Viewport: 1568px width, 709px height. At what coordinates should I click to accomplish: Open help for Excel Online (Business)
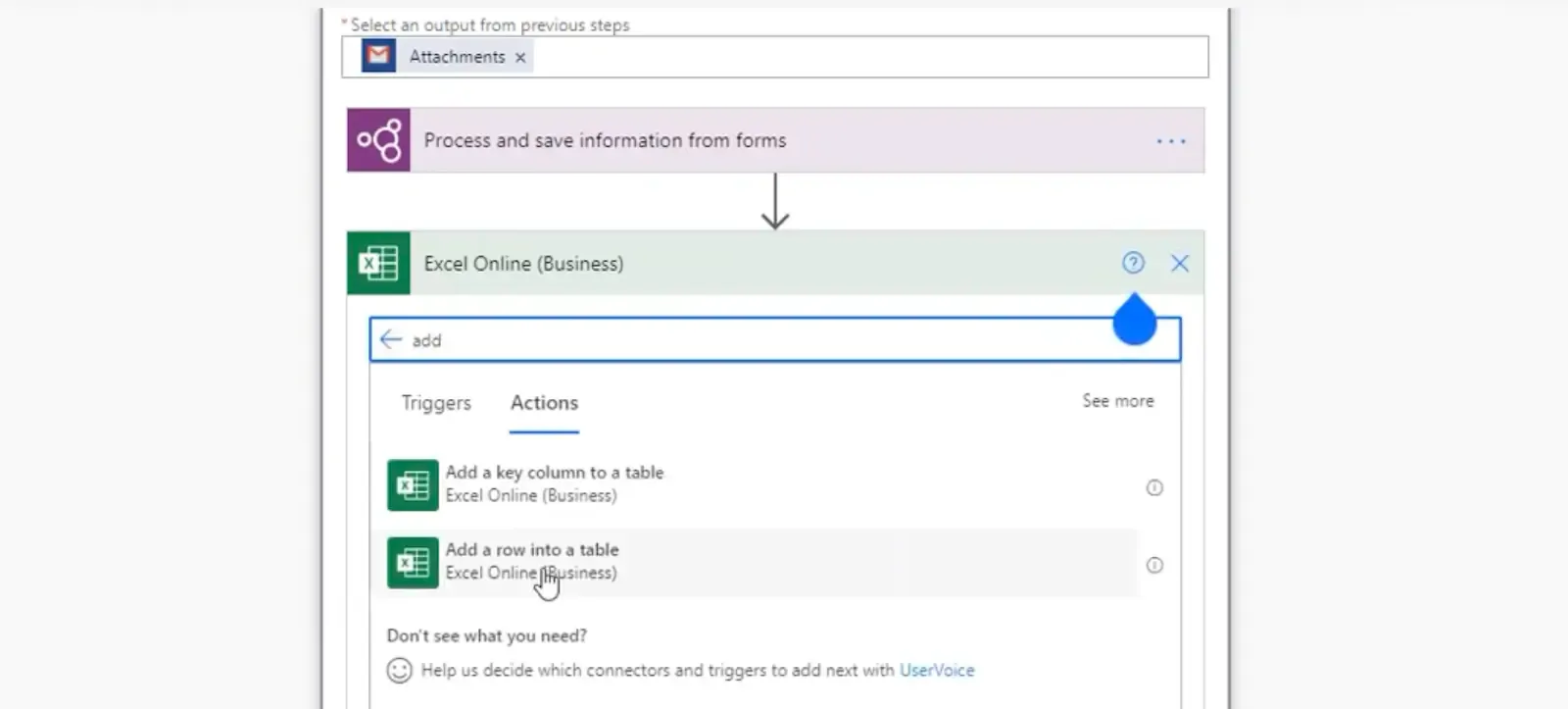(1133, 263)
